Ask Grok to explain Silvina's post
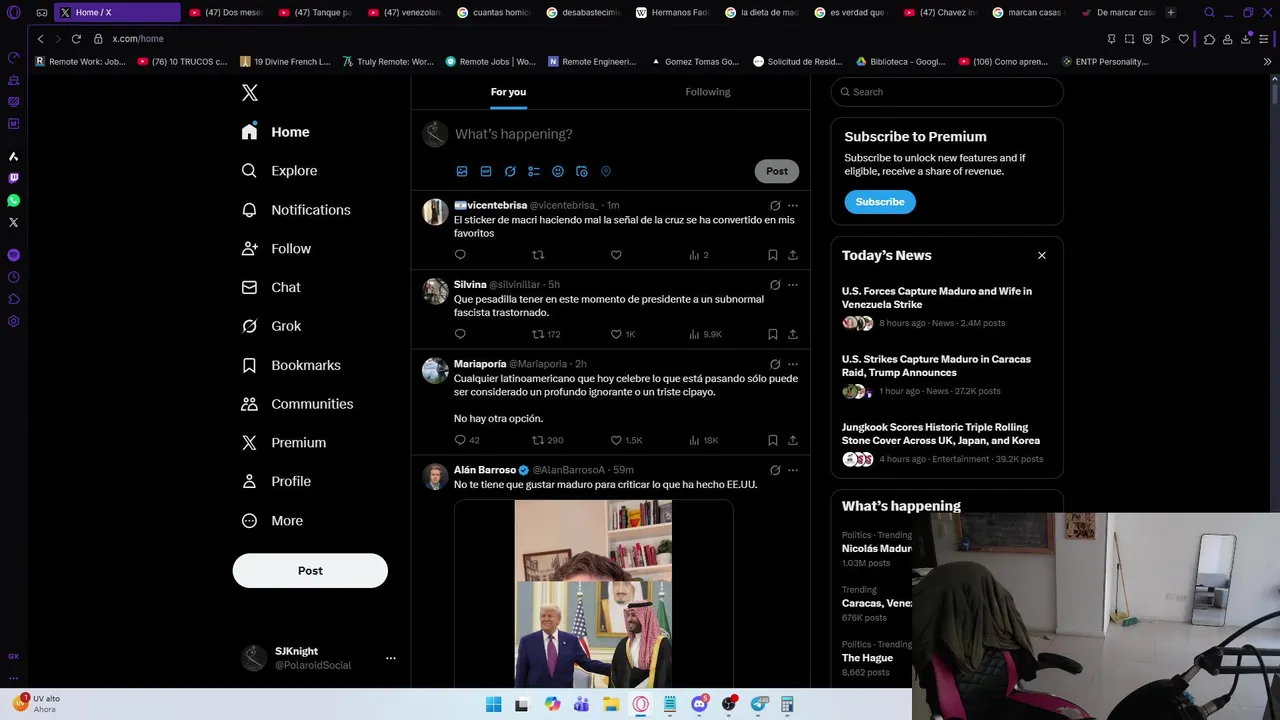 coord(775,285)
